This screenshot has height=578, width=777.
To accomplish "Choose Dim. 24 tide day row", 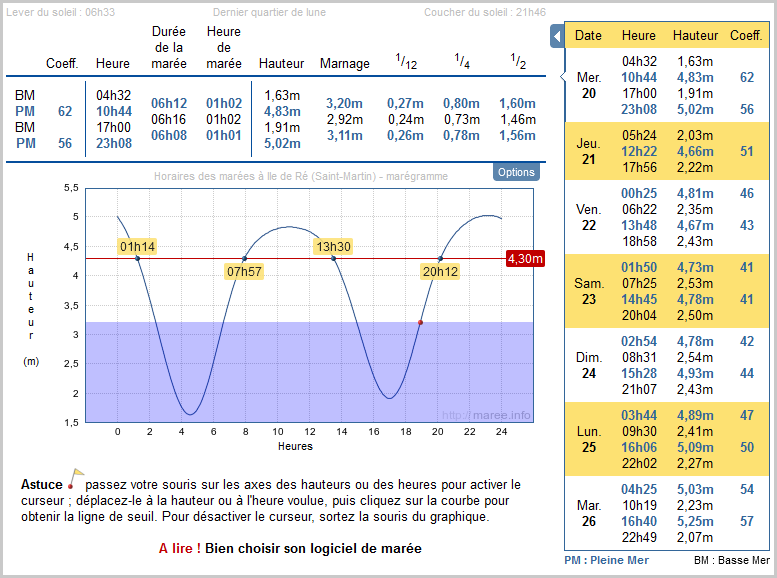I will coord(589,365).
